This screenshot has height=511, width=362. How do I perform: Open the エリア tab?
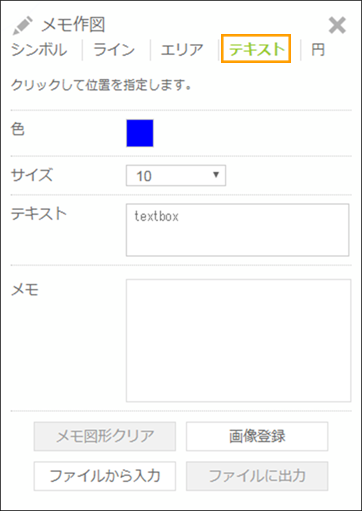tap(182, 50)
